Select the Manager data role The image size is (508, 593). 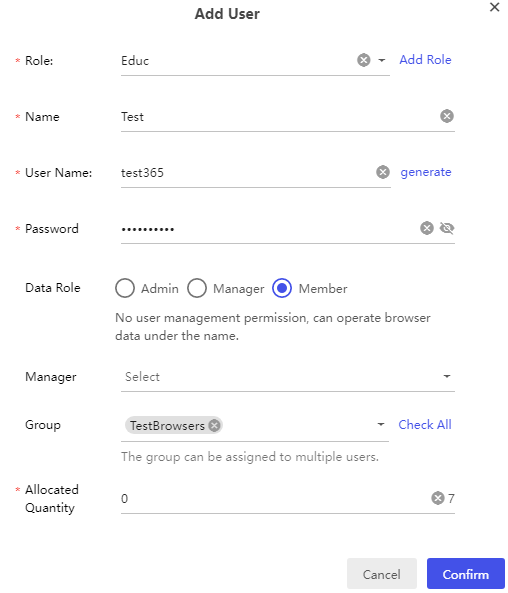tap(197, 288)
